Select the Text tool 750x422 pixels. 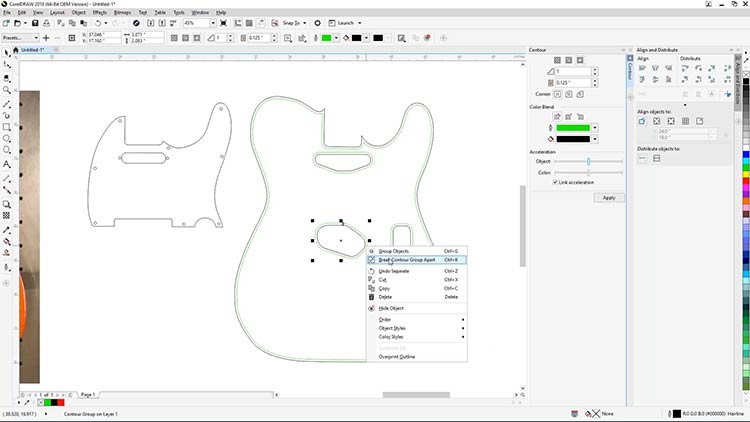coord(6,164)
